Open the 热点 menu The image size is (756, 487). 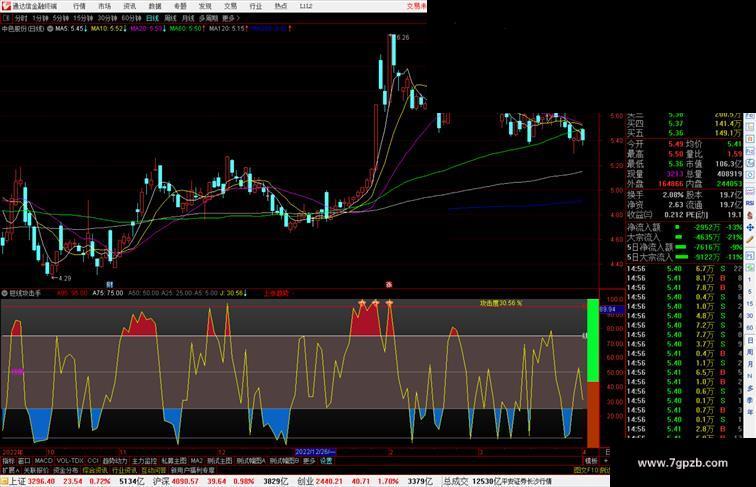click(281, 6)
